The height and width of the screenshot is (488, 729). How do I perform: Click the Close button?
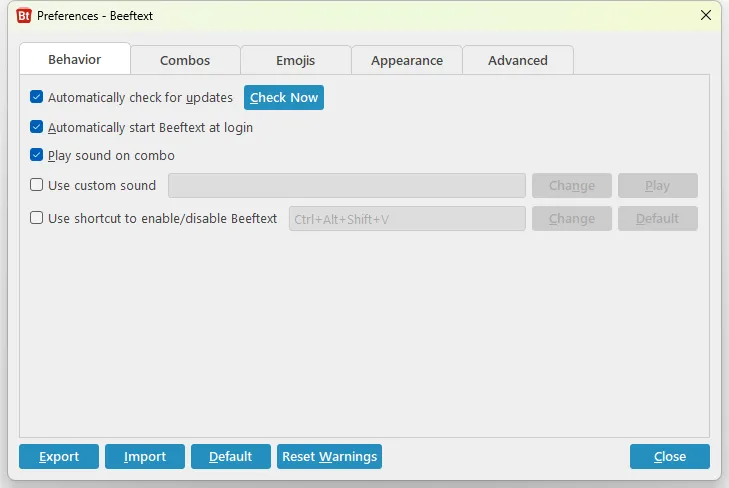[669, 456]
